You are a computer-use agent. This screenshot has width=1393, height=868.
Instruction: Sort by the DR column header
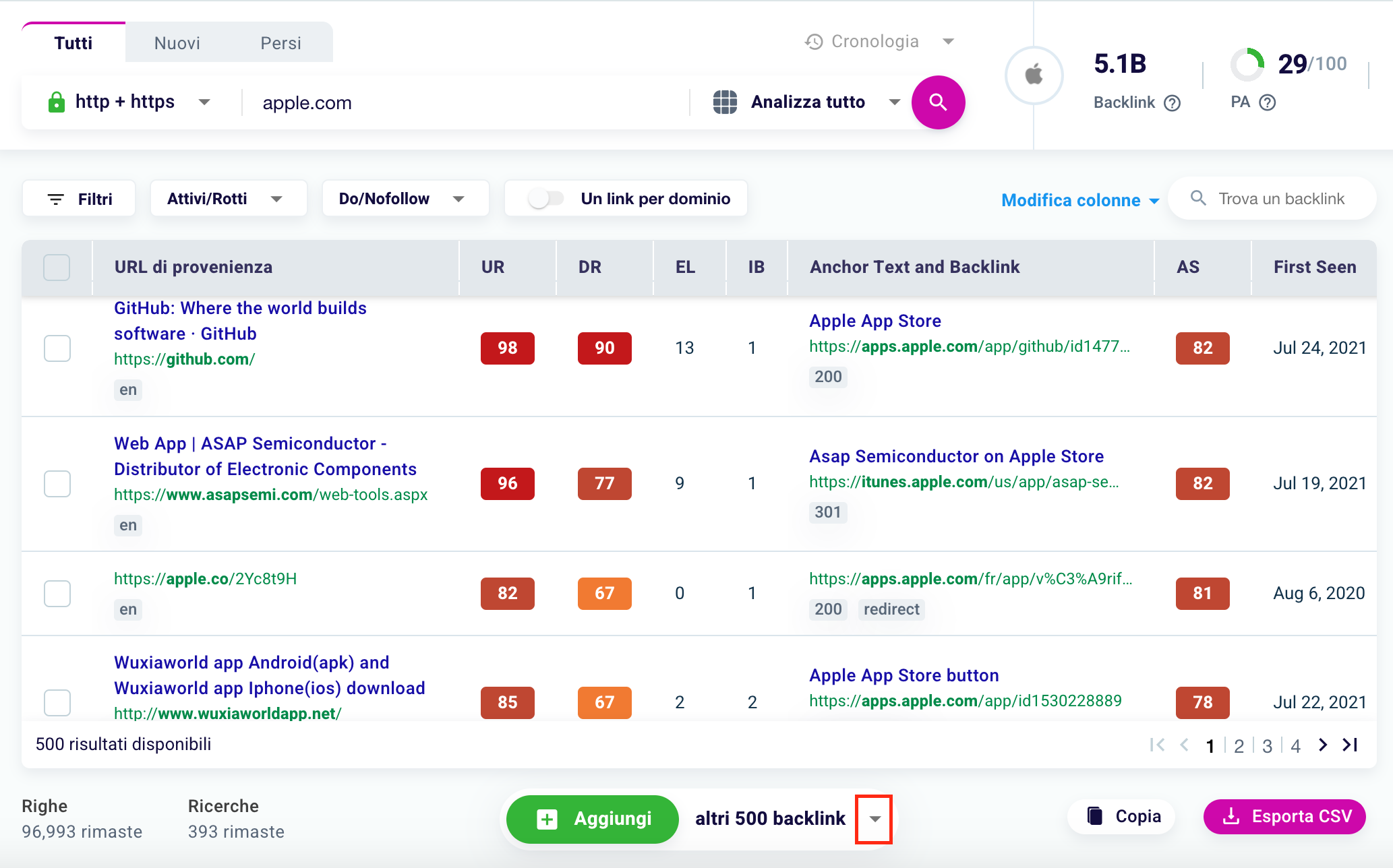pyautogui.click(x=590, y=268)
